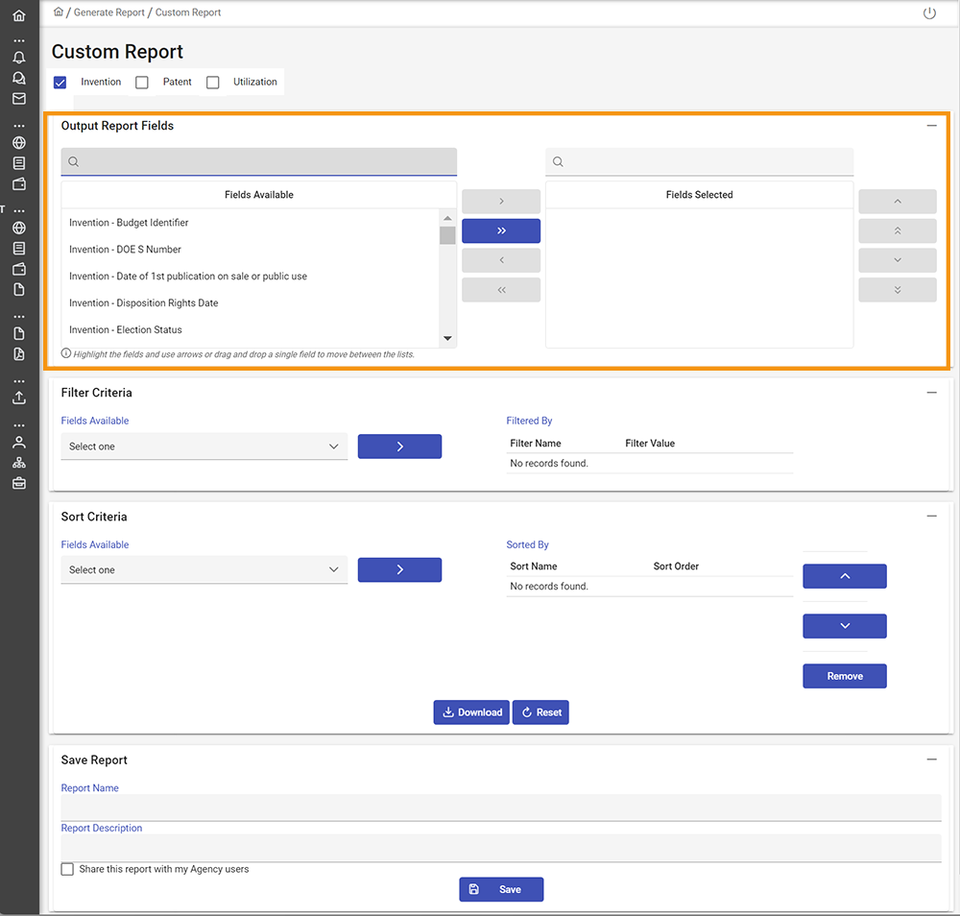Select Invention - DOE S Number field
This screenshot has height=916, width=960.
(x=125, y=249)
